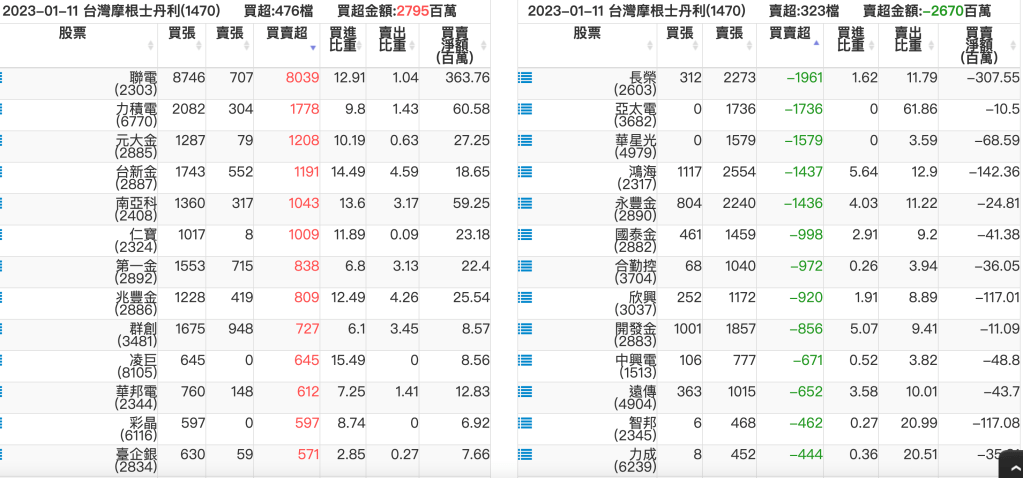Click the 8039 net-buy value for 聯電
The height and width of the screenshot is (478, 1023).
(301, 77)
